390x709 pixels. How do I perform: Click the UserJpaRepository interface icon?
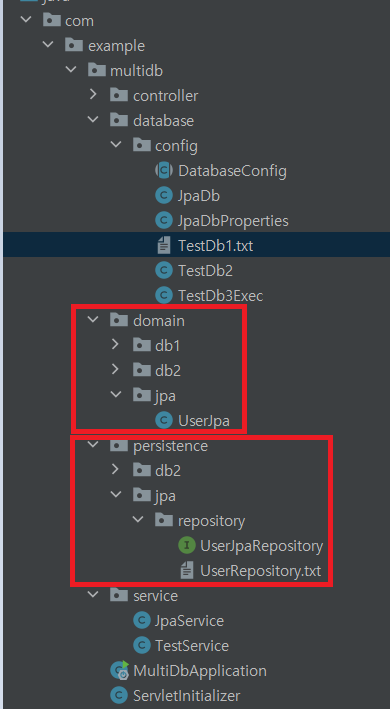click(x=186, y=546)
